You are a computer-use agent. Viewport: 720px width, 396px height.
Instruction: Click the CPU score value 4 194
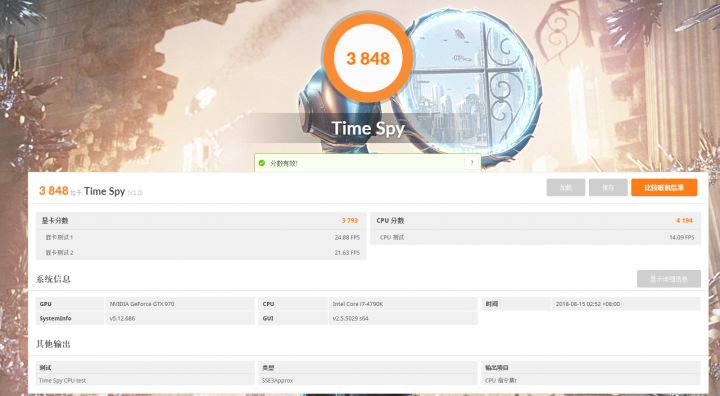point(684,221)
